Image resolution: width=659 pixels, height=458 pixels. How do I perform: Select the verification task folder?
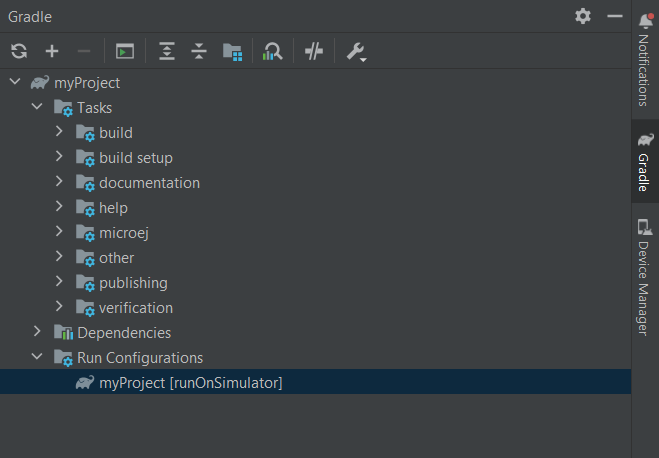pos(135,308)
